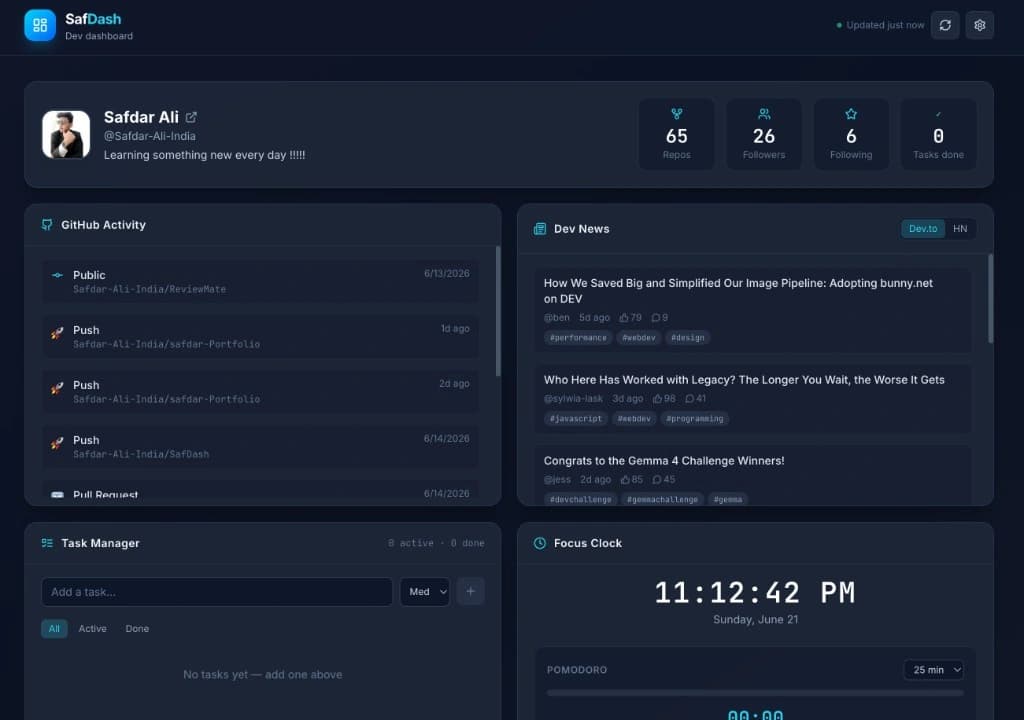Click the 26 Followers stat card
Screen dimensions: 1024x720
tap(764, 135)
